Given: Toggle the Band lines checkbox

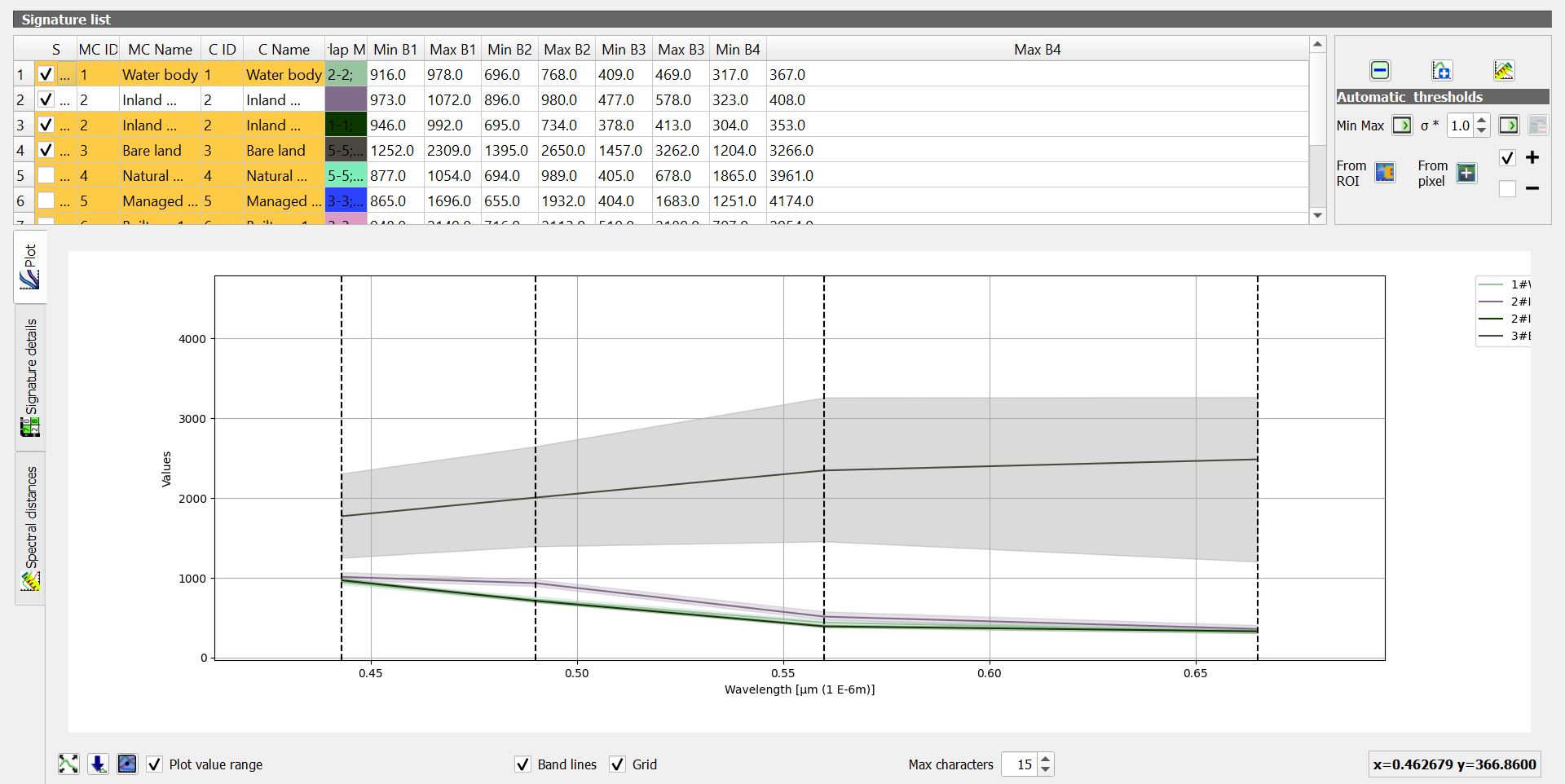Looking at the screenshot, I should pyautogui.click(x=523, y=764).
